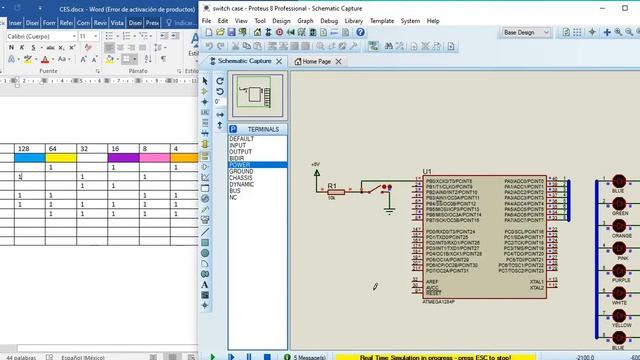Flip horizontally with X-mirror icon
640x360 pixels.
coord(220,115)
